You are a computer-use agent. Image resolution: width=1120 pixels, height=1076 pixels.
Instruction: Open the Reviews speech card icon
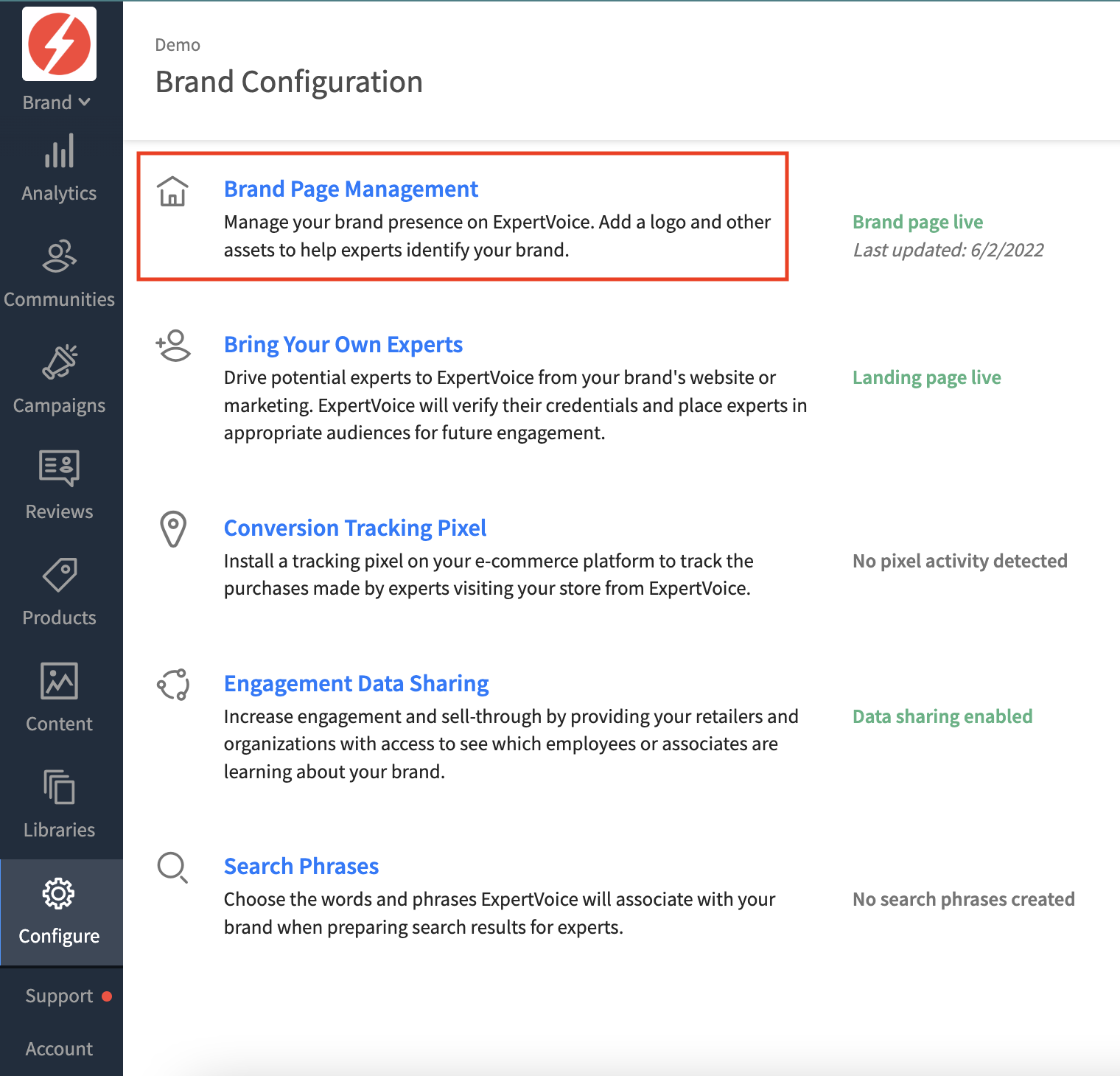59,468
